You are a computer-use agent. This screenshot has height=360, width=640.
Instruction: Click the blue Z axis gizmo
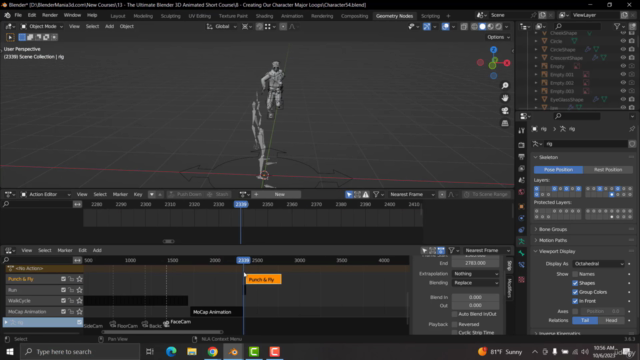[x=493, y=50]
